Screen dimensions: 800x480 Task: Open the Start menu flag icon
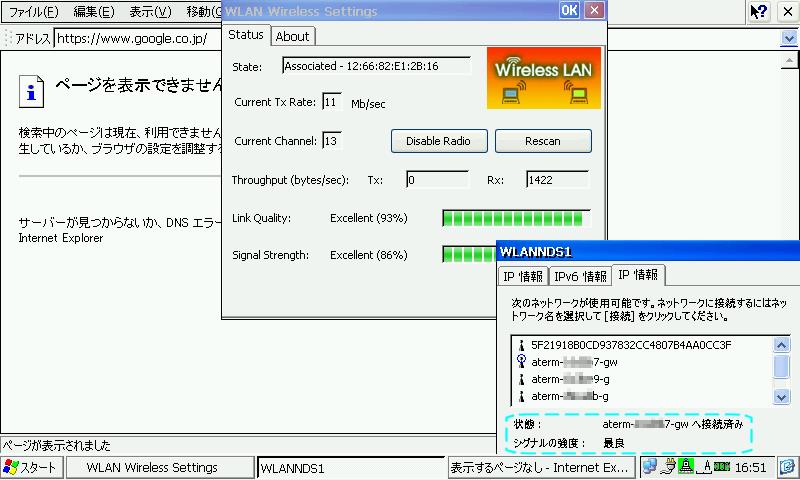(x=11, y=467)
